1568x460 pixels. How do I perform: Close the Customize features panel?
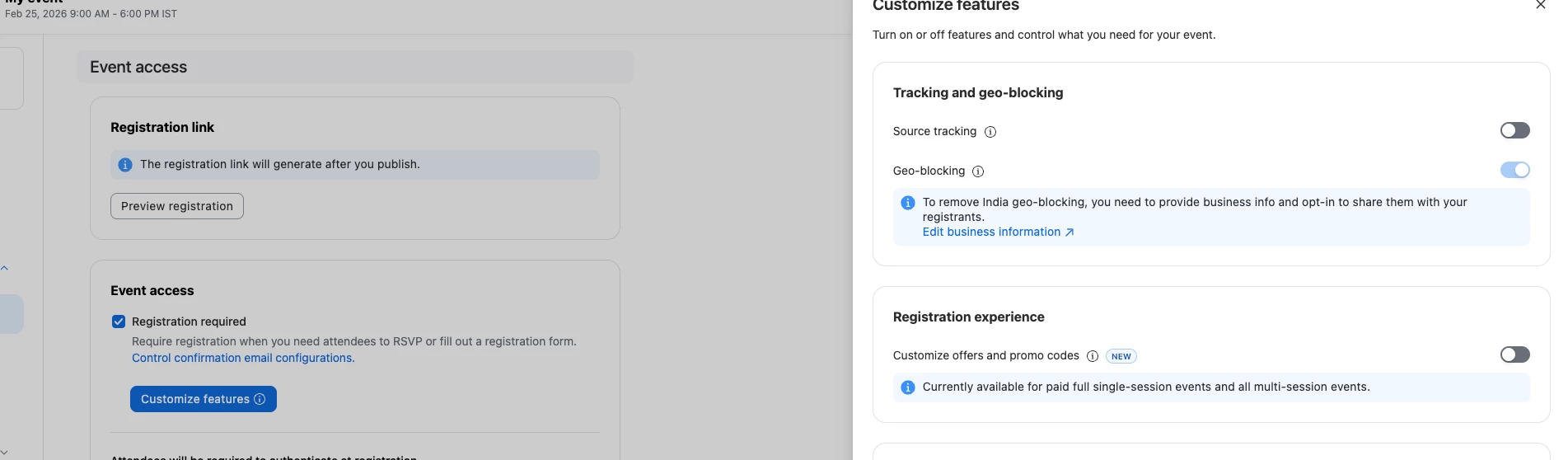(x=1540, y=5)
